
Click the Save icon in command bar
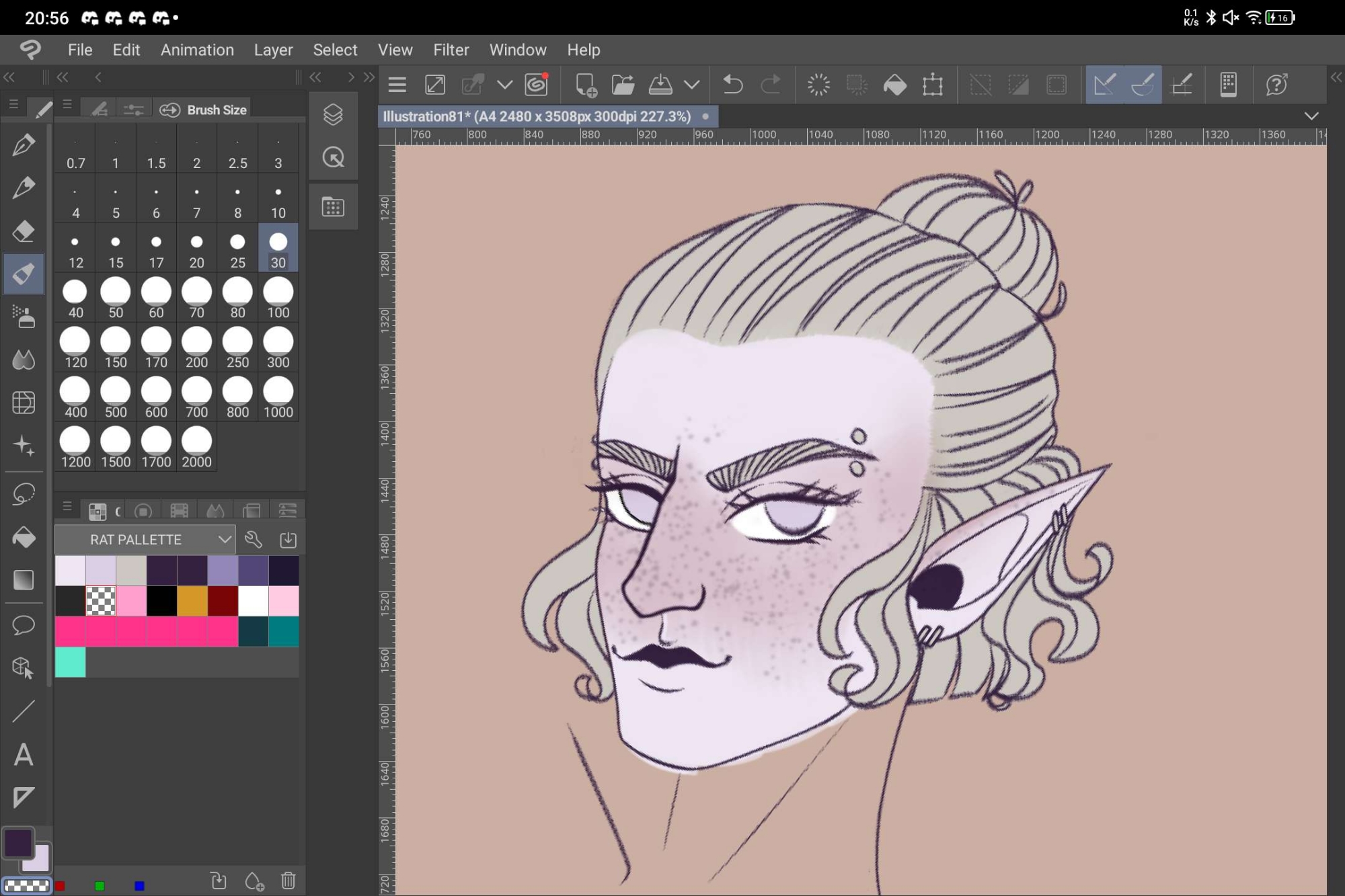(x=660, y=85)
